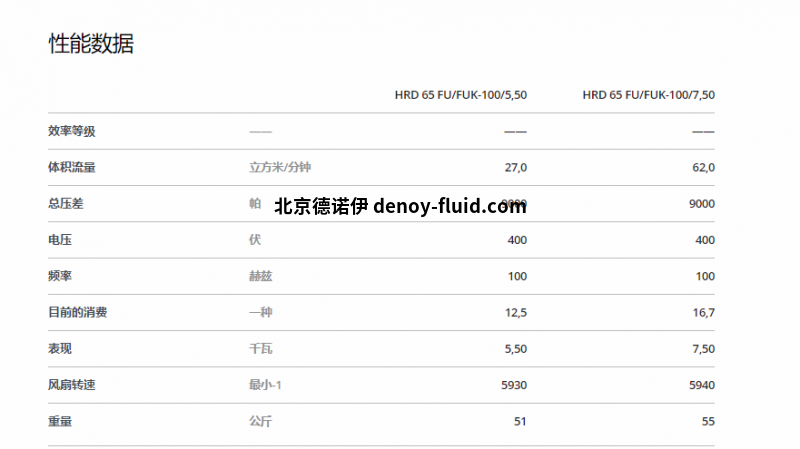The width and height of the screenshot is (800, 449).
Task: Click the 立方米/分钟 unit text
Action: coord(273,167)
